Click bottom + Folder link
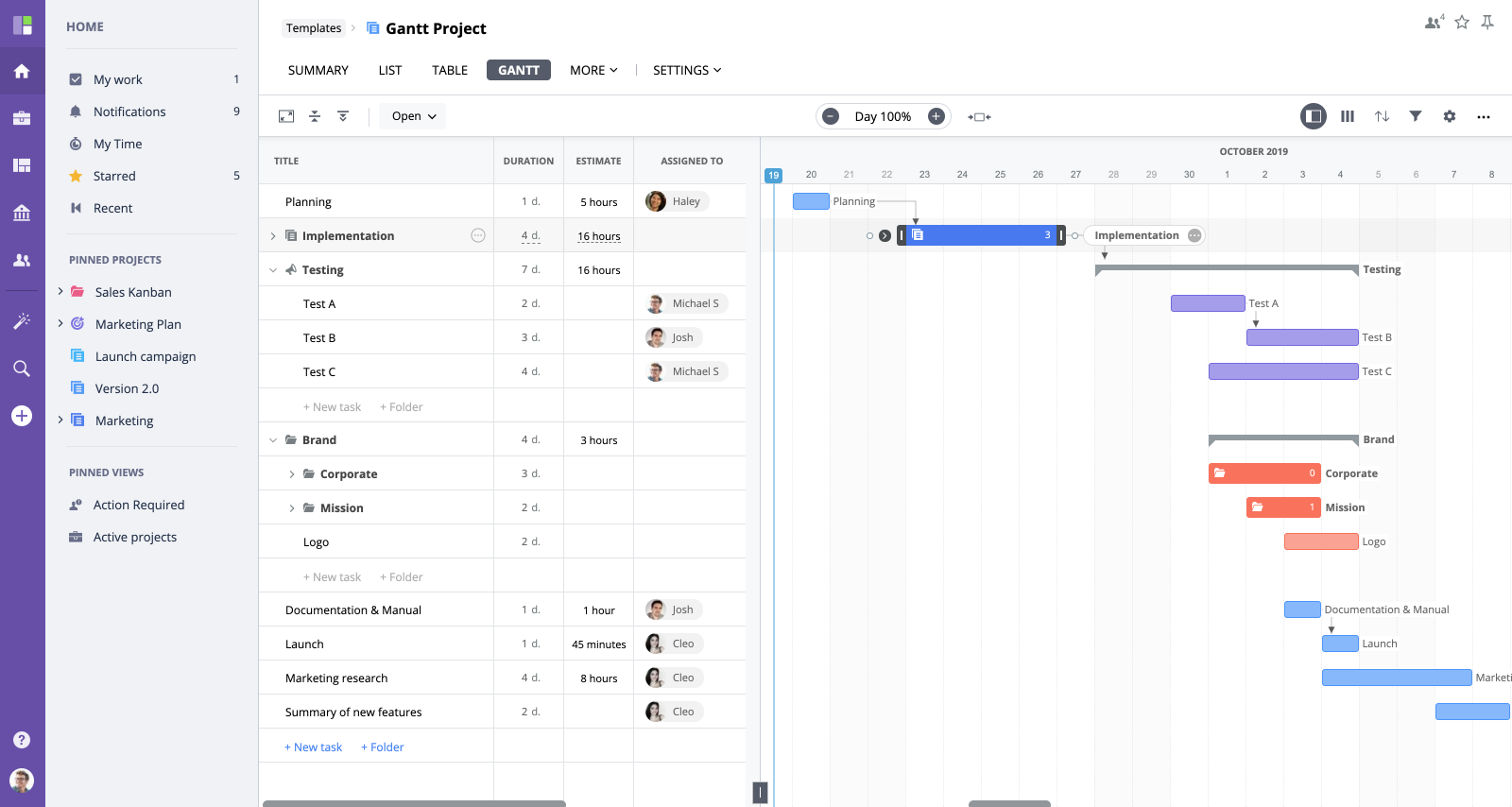The width and height of the screenshot is (1512, 807). tap(383, 747)
